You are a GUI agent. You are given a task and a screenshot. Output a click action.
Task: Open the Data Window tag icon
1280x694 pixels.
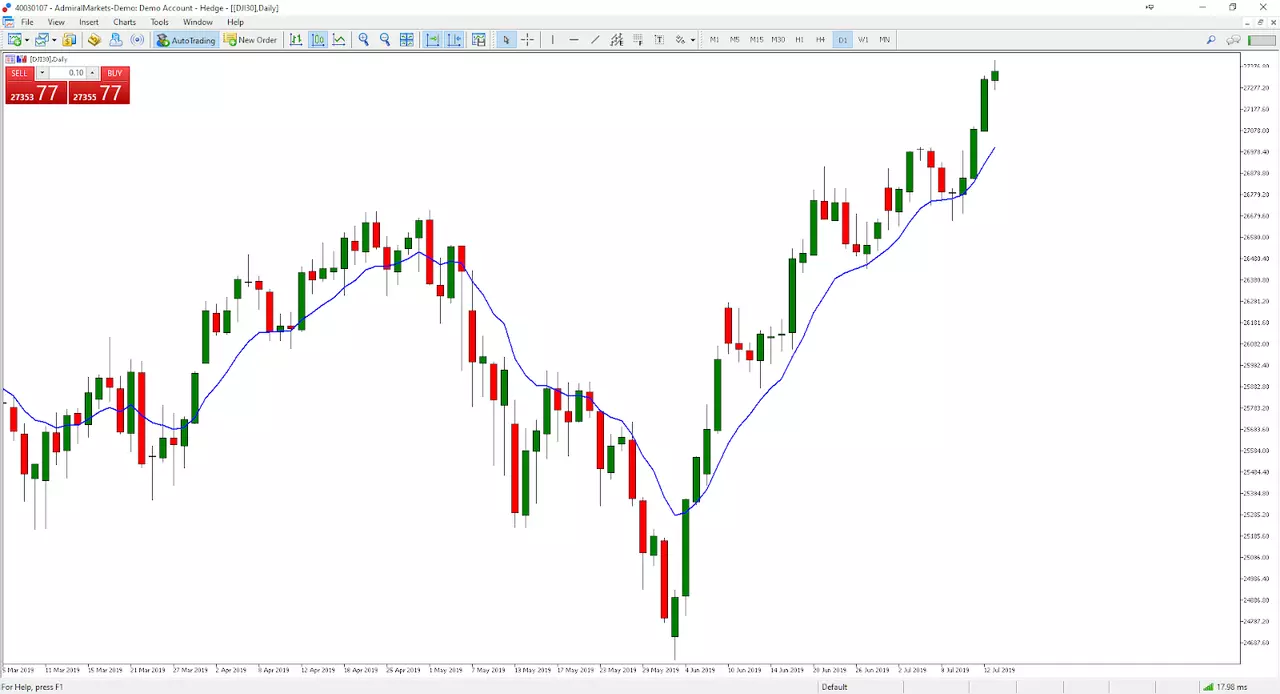[94, 40]
